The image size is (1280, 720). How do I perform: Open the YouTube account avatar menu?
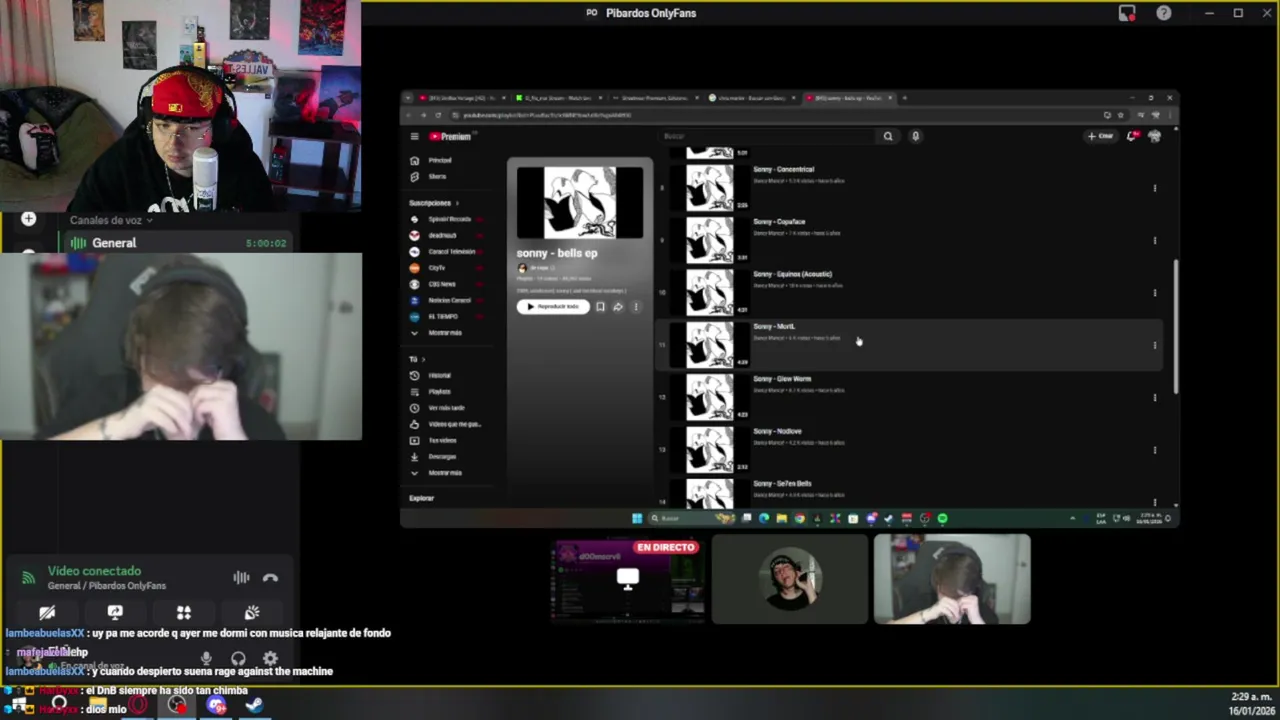[x=1155, y=136]
